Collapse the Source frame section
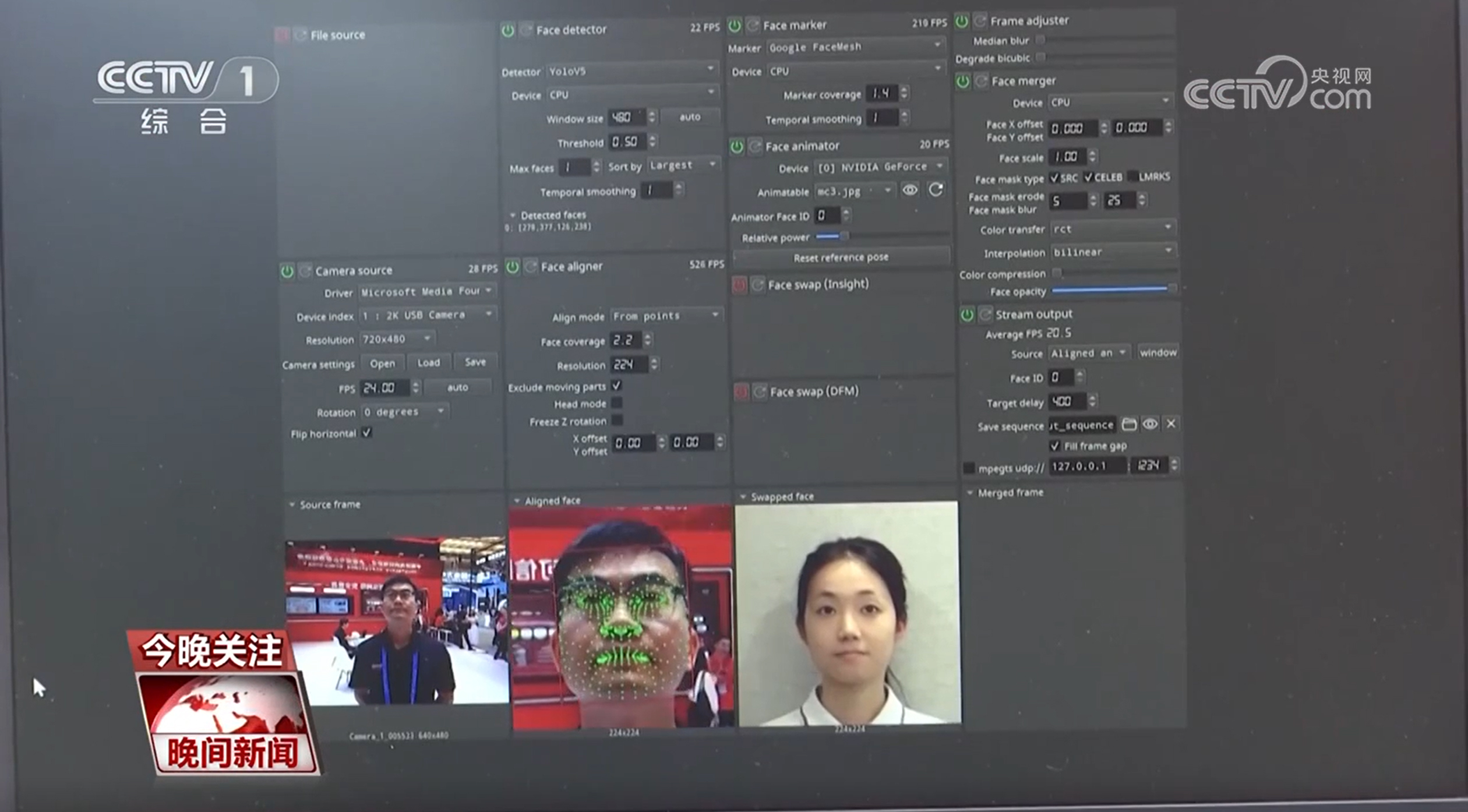The width and height of the screenshot is (1468, 812). (x=292, y=504)
